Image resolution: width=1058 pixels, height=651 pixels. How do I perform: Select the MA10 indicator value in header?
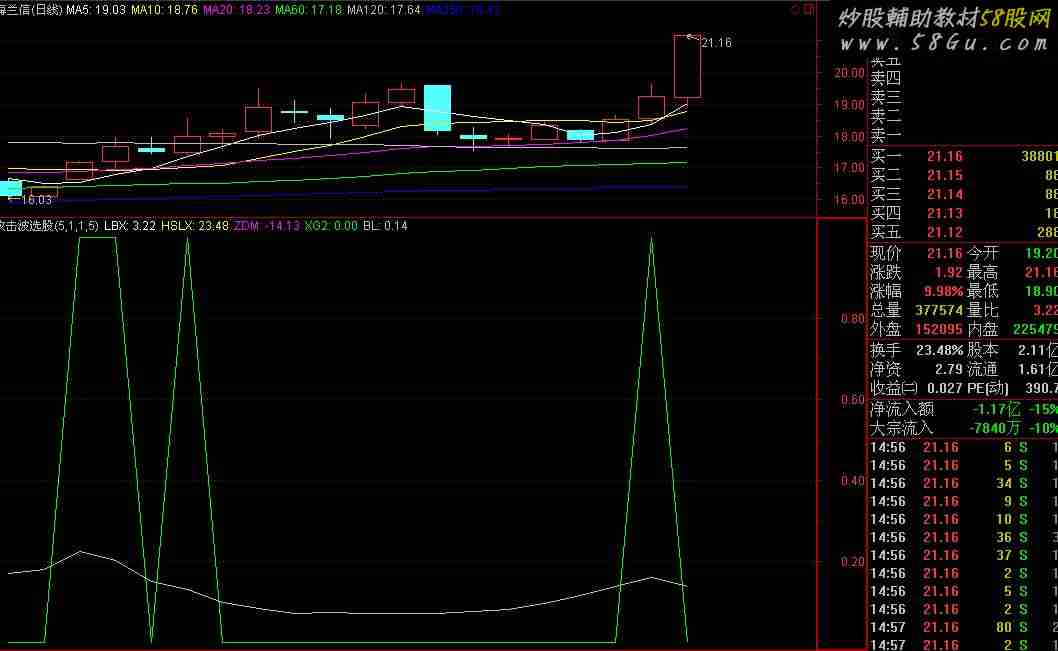point(164,9)
